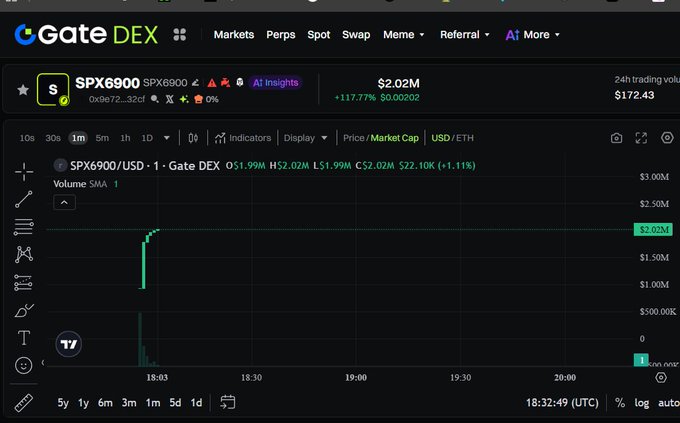The image size is (680, 423).
Task: Click the cube icon before AI Insights
Action: [x=239, y=82]
